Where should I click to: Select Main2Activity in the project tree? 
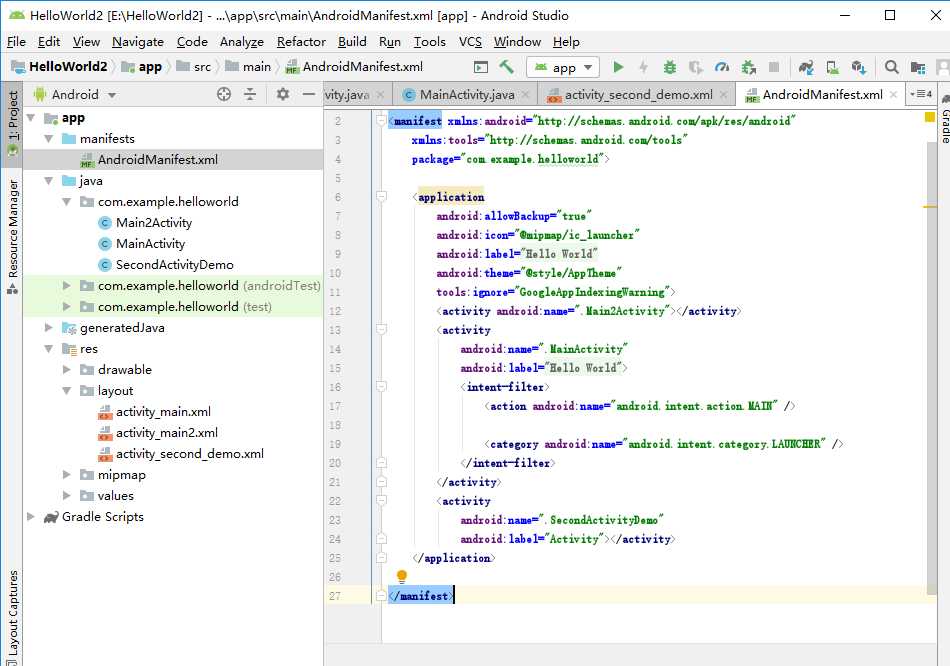point(154,222)
